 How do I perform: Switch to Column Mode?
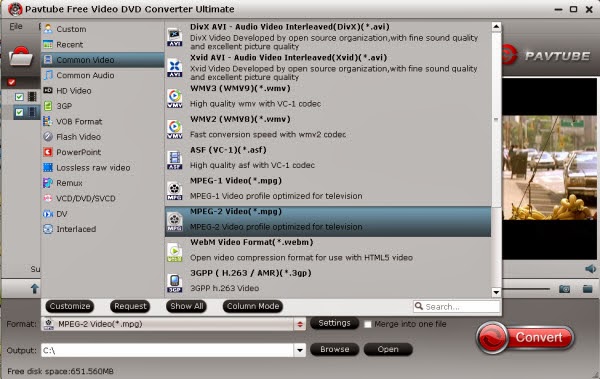click(253, 306)
